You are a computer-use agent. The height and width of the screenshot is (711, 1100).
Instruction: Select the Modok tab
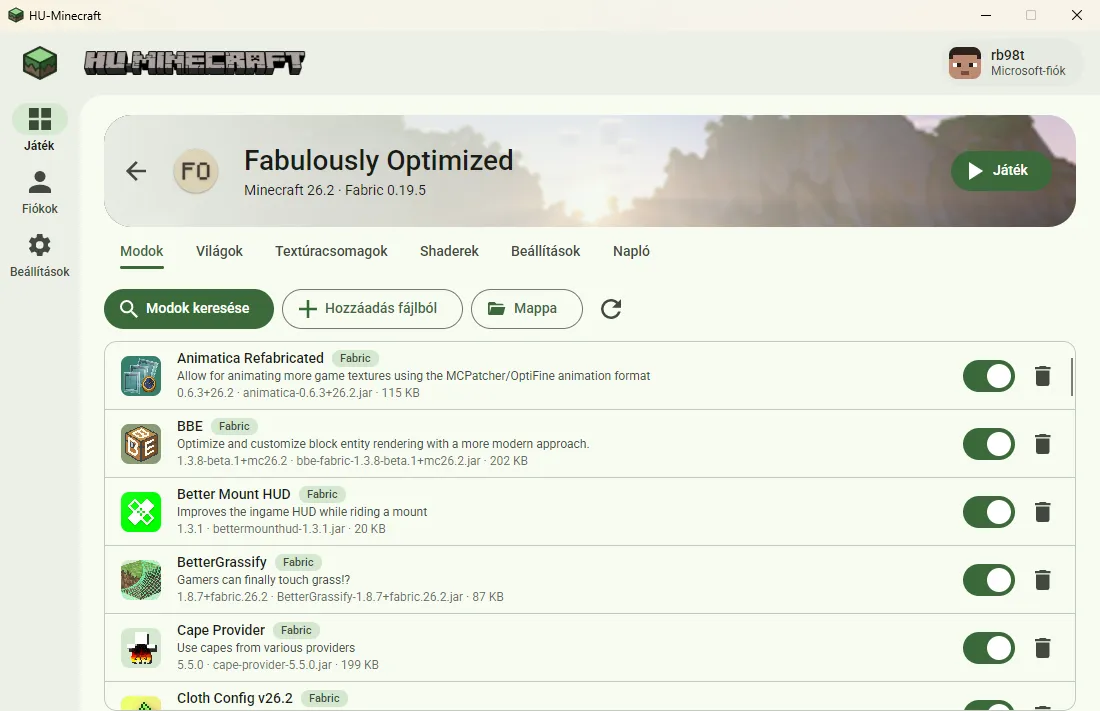142,251
